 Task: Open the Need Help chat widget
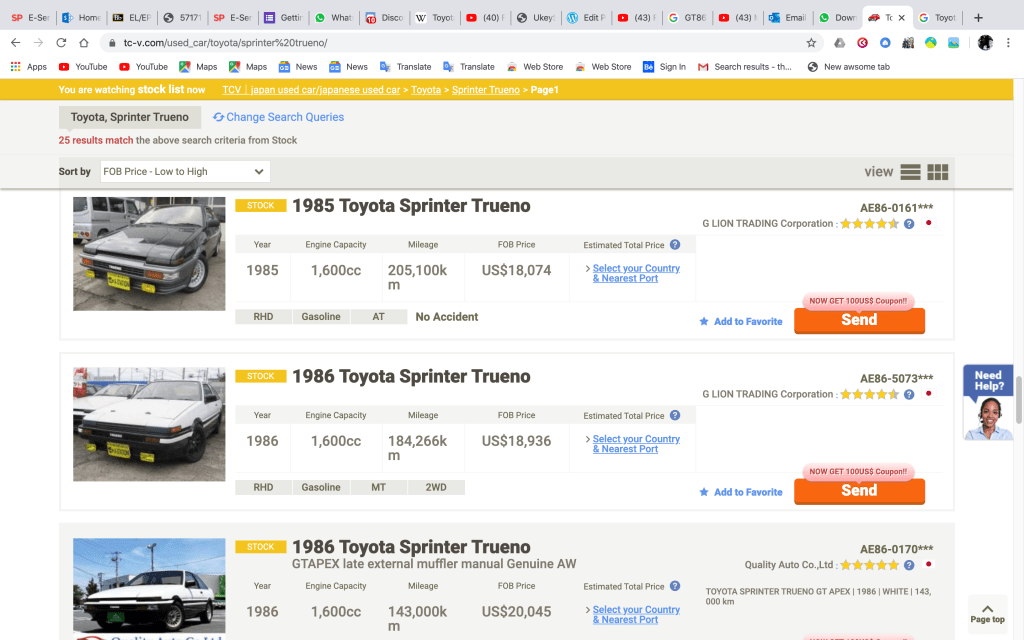point(987,402)
